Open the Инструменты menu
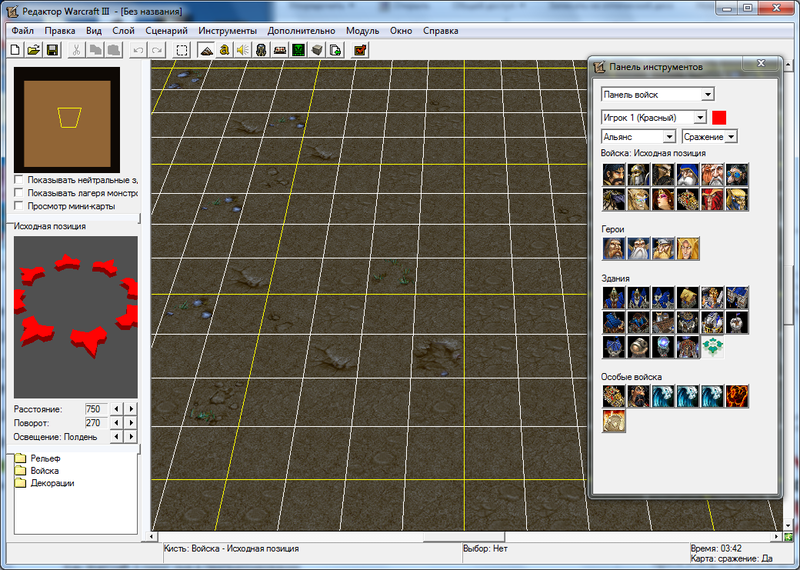This screenshot has width=800, height=570. (228, 31)
